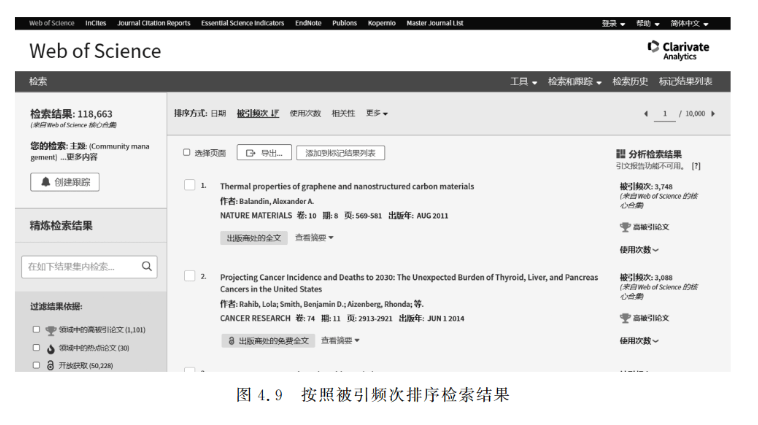Open article Projecting Cancer Incidence and Deaths title

pos(409,283)
